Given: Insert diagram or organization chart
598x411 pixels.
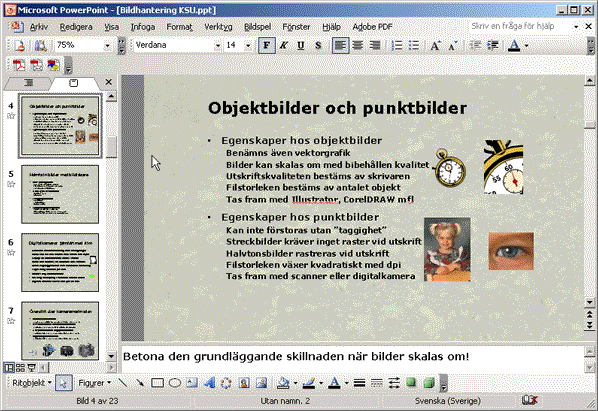Looking at the screenshot, I should 227,383.
